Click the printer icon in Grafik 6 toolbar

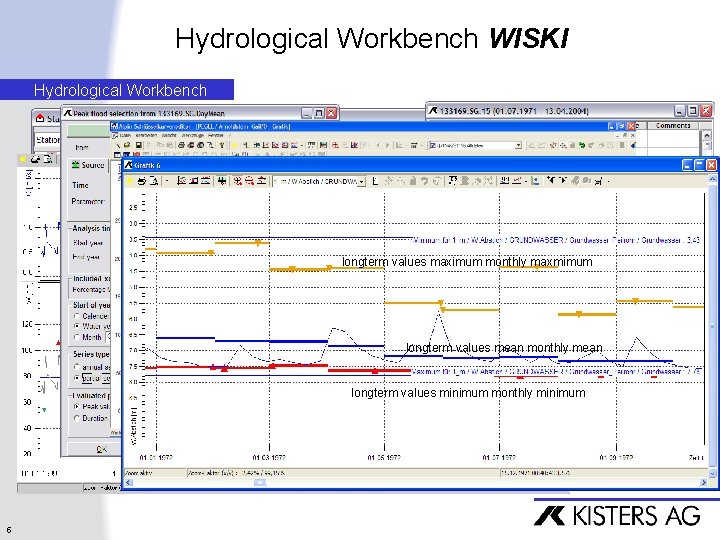click(142, 181)
